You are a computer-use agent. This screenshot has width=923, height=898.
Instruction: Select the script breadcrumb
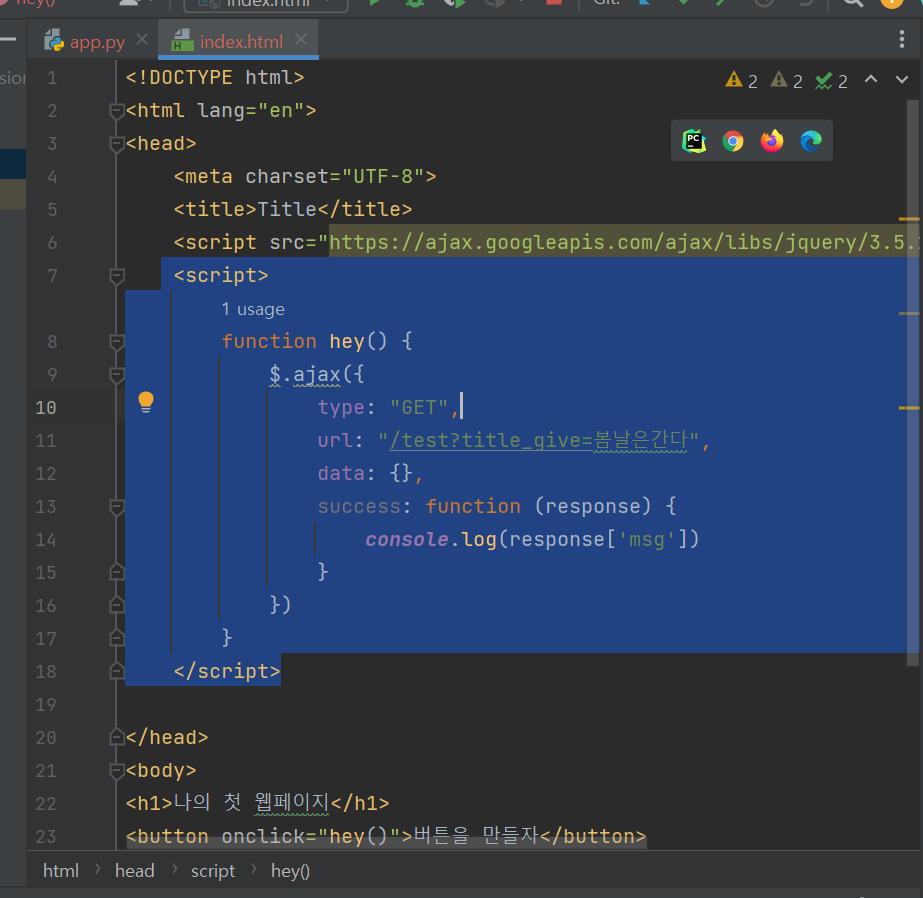click(213, 871)
